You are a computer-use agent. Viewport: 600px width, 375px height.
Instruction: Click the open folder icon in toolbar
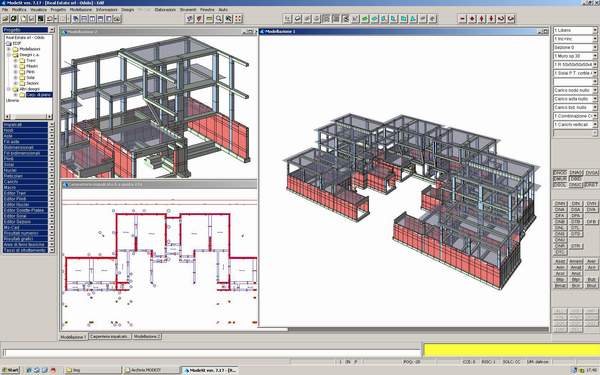pyautogui.click(x=5, y=18)
